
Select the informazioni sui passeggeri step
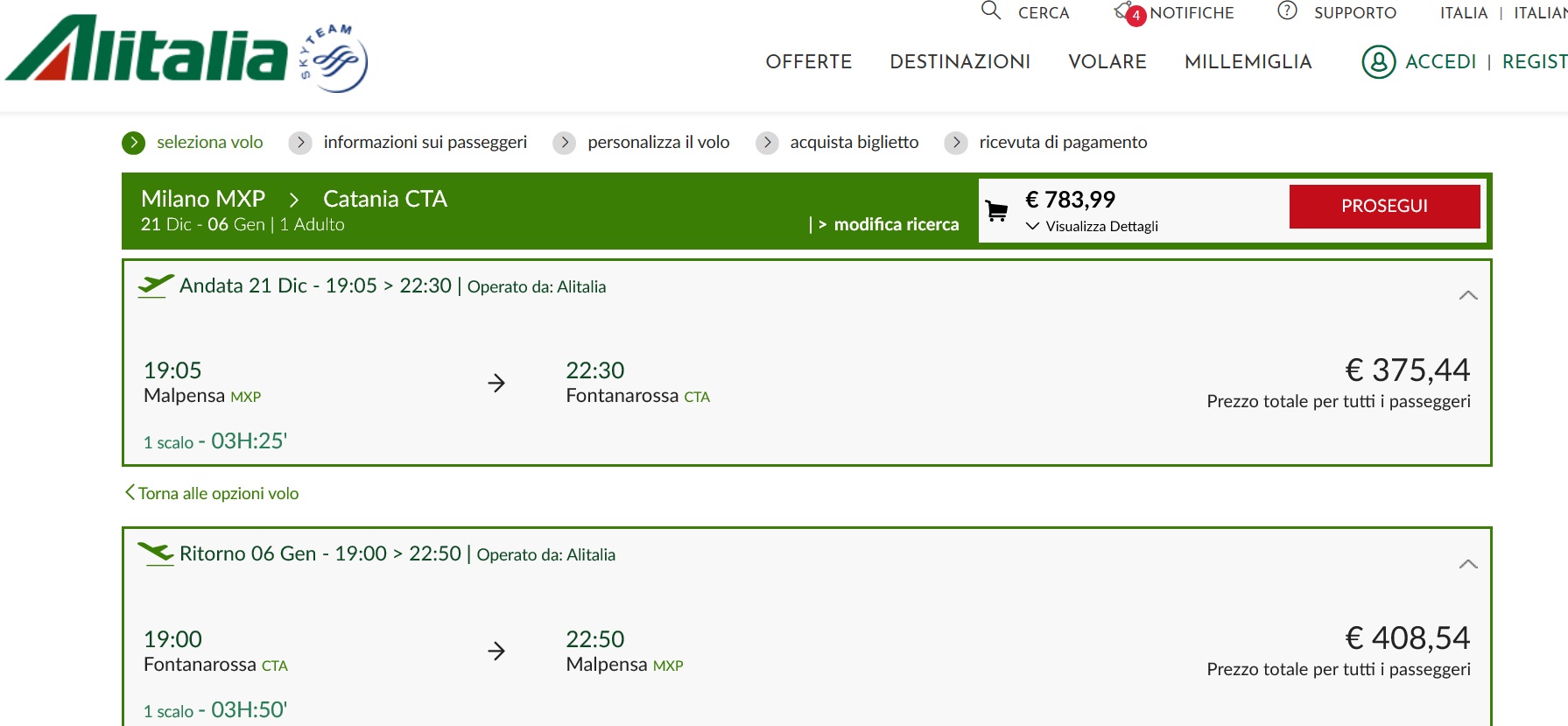(x=425, y=142)
